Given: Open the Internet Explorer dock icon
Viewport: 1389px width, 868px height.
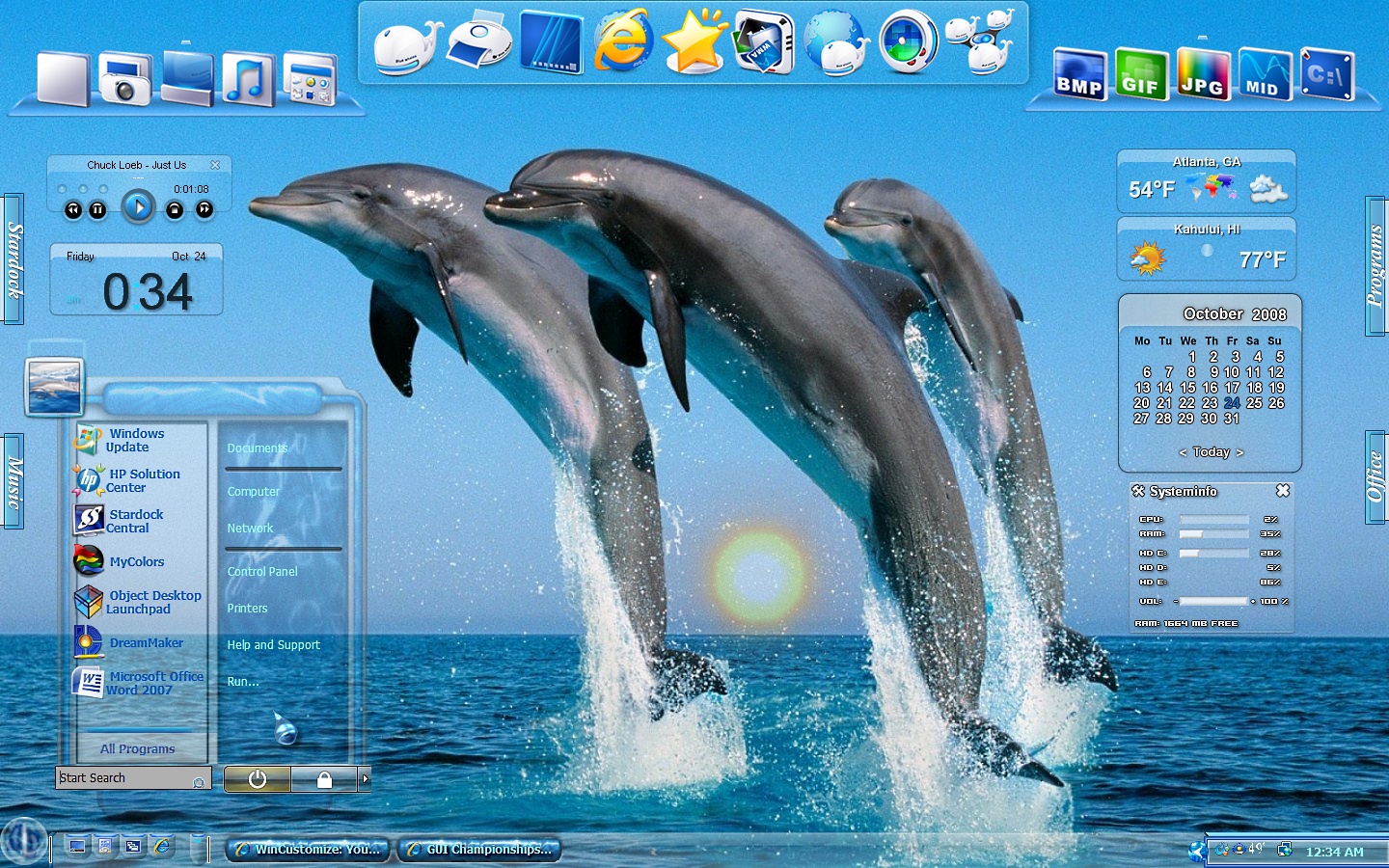Looking at the screenshot, I should [x=623, y=42].
